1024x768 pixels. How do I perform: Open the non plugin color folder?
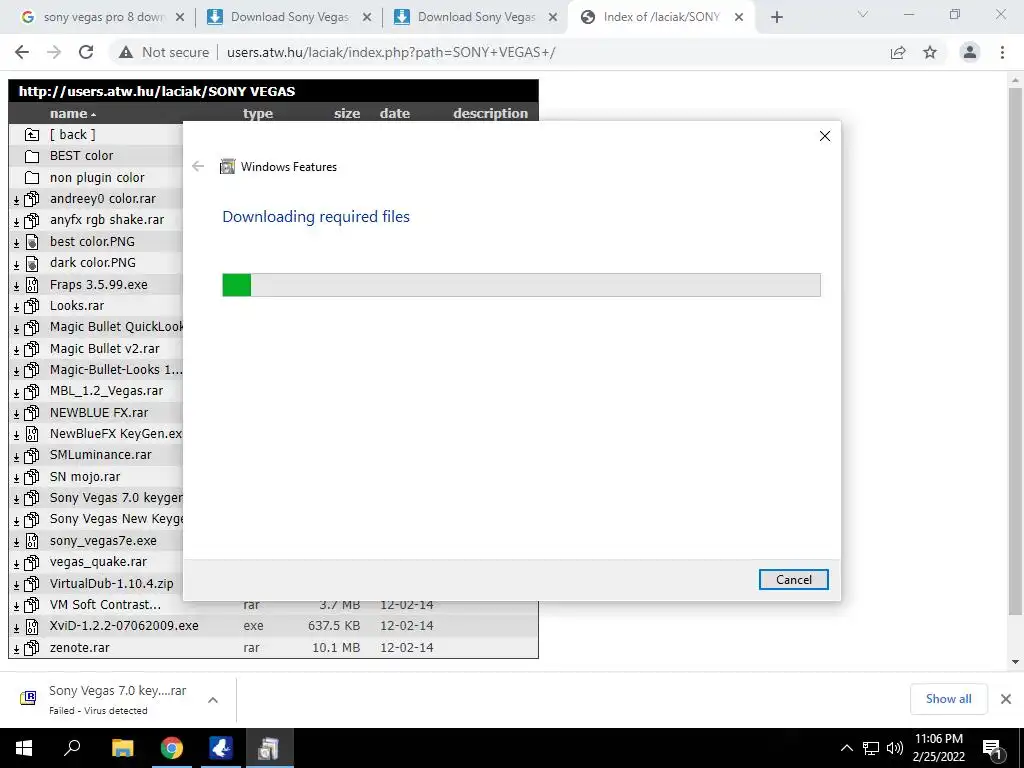point(97,178)
